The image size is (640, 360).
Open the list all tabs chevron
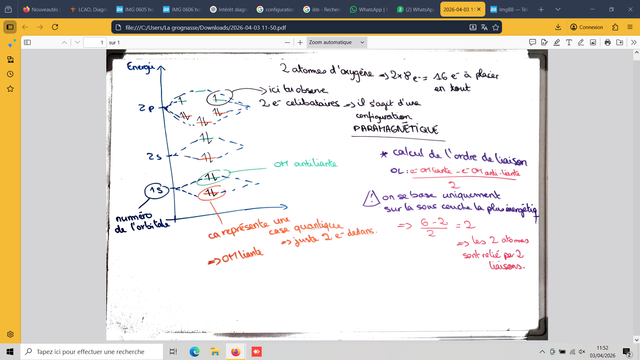558,9
